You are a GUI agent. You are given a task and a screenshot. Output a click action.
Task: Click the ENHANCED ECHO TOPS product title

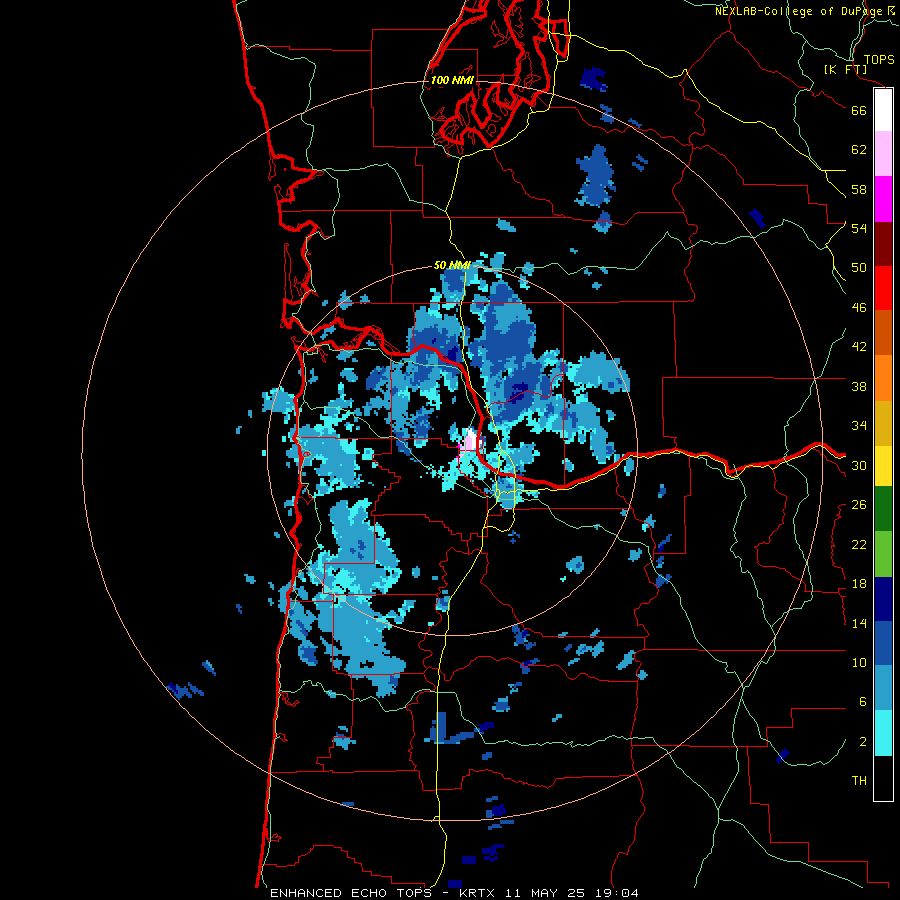click(351, 893)
